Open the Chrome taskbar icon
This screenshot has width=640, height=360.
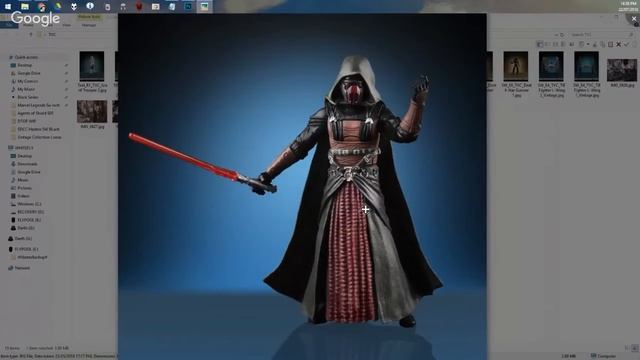(x=41, y=6)
